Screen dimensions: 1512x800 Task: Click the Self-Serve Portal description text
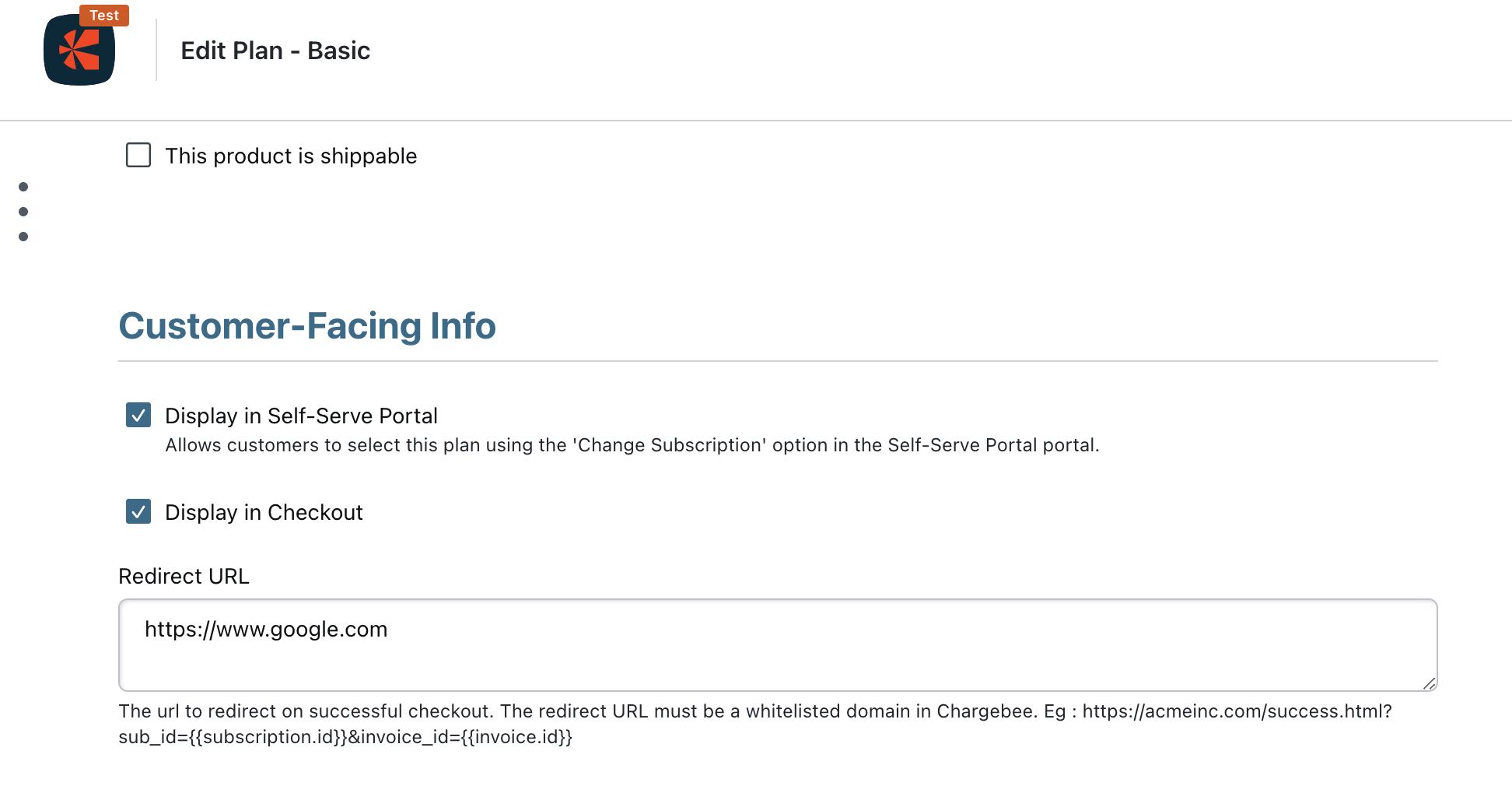[x=632, y=445]
